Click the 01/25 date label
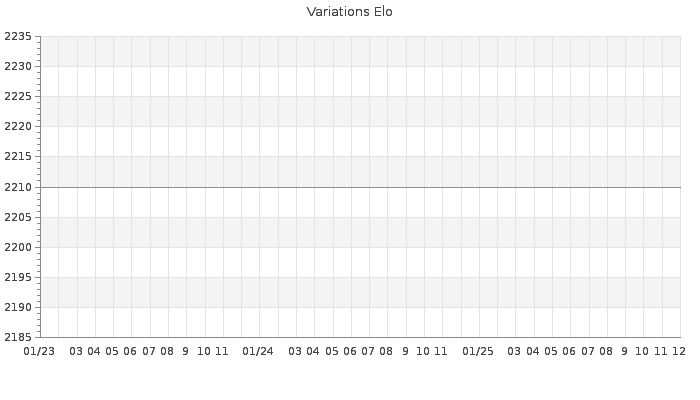 tap(478, 351)
